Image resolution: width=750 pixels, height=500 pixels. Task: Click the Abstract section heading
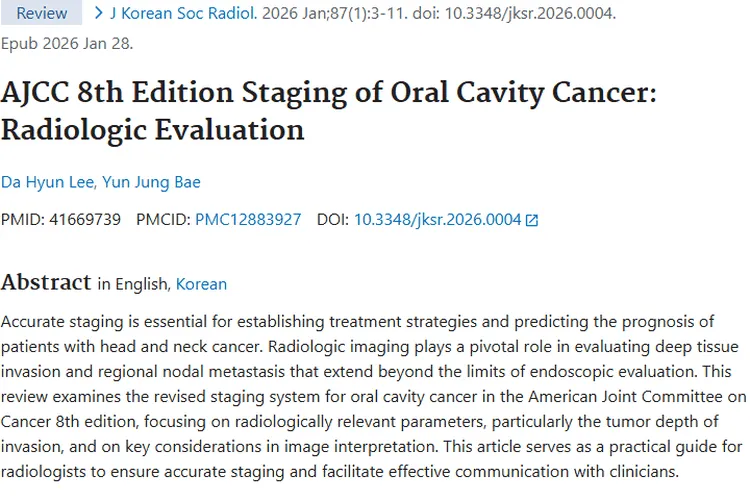pos(46,283)
